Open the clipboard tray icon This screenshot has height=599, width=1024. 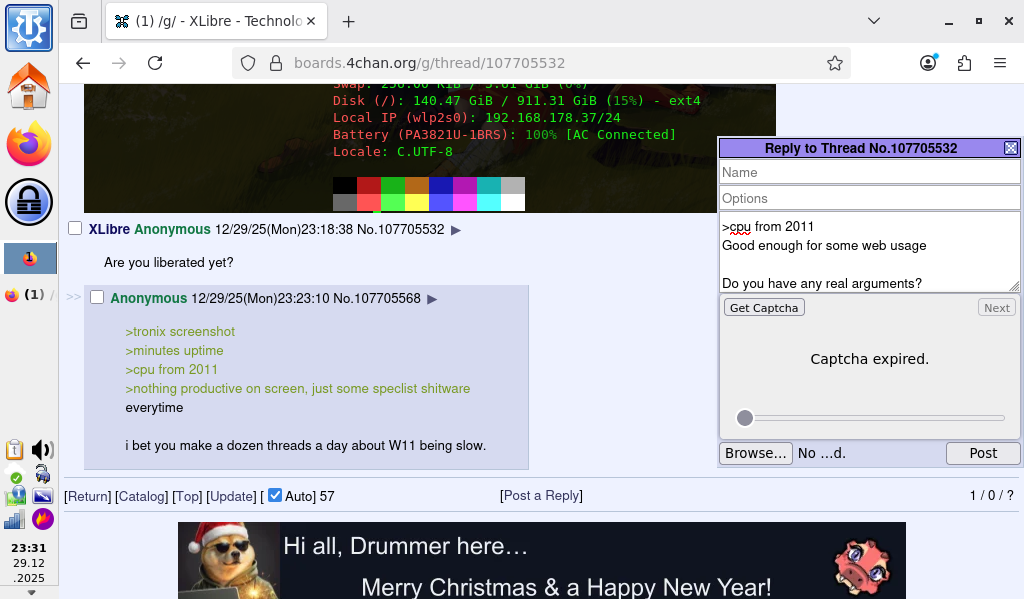pyautogui.click(x=14, y=449)
